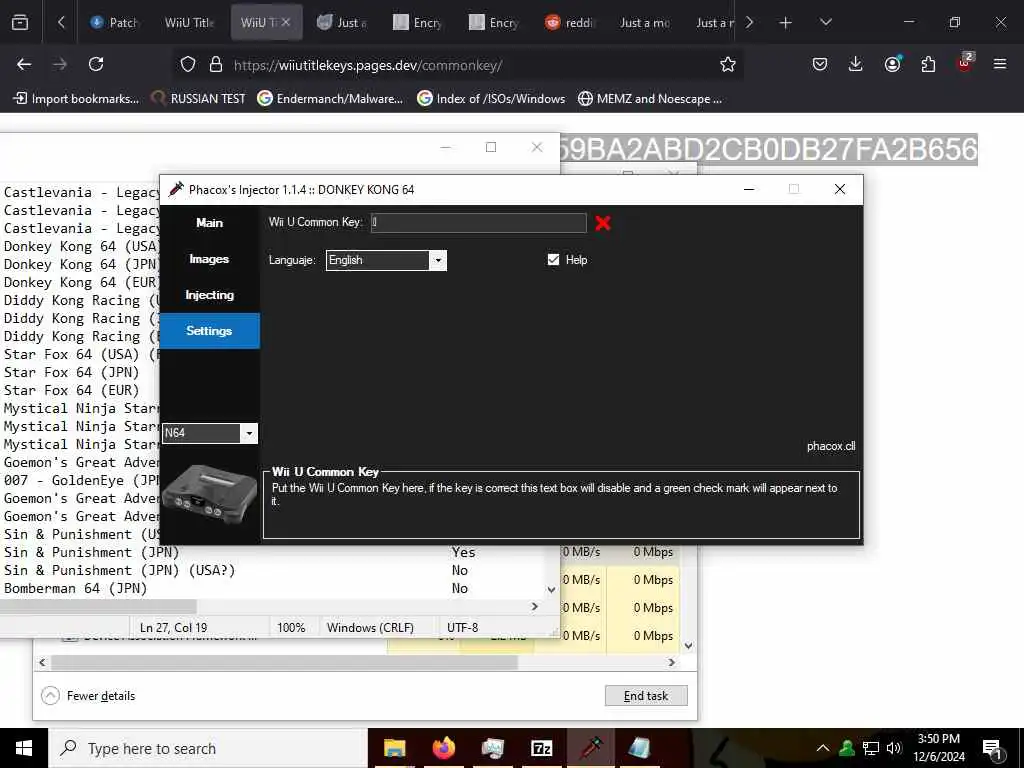This screenshot has width=1024, height=768.
Task: Click the Windows (CRLF) status bar entry
Action: pos(370,628)
